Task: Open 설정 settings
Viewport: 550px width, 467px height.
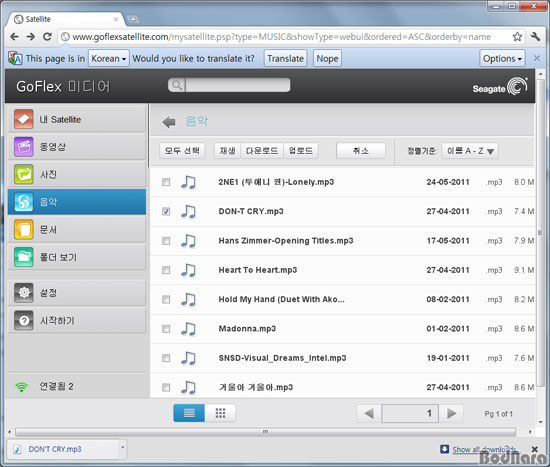Action: tap(77, 293)
